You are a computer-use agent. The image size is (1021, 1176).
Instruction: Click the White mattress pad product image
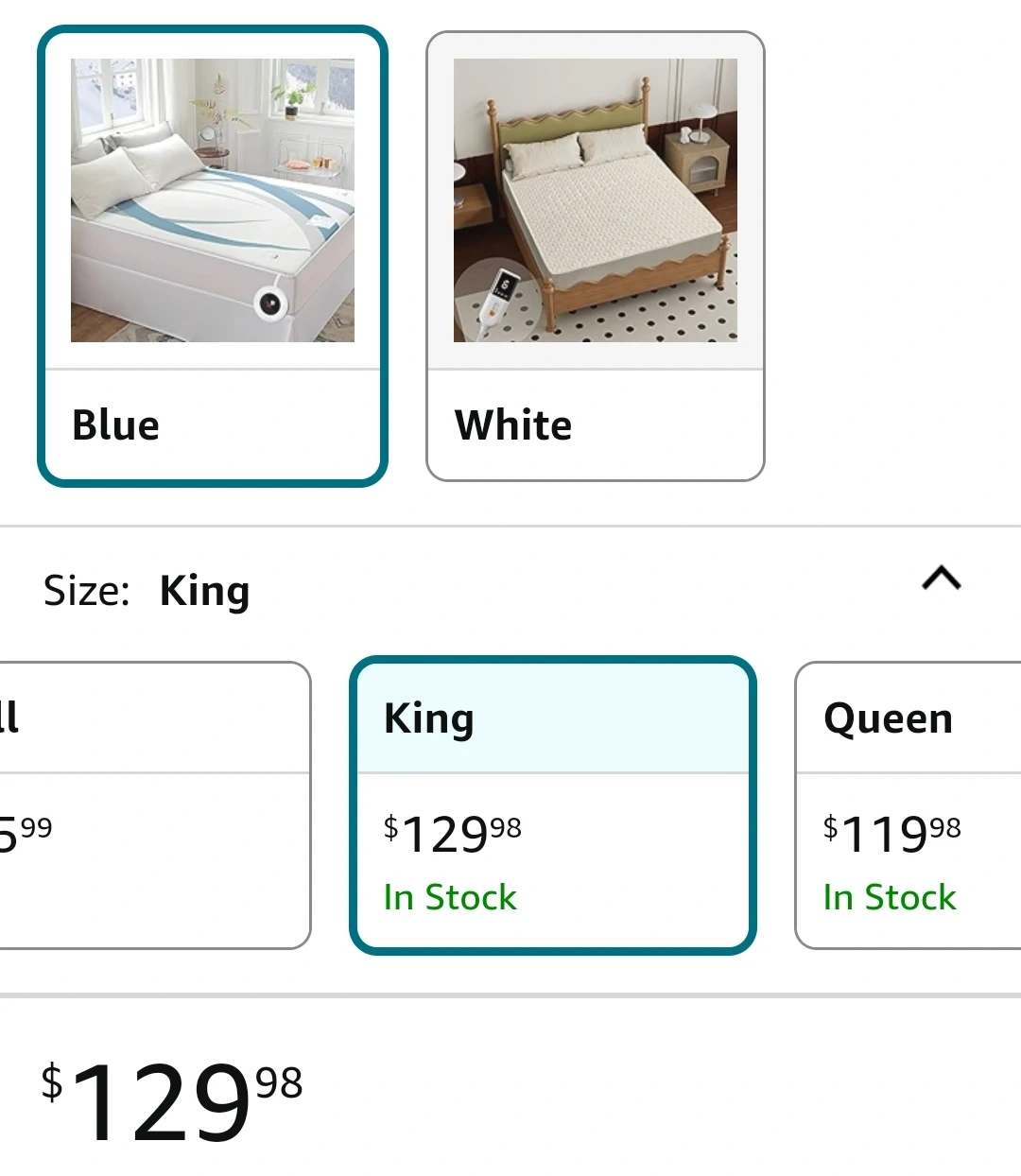[595, 199]
